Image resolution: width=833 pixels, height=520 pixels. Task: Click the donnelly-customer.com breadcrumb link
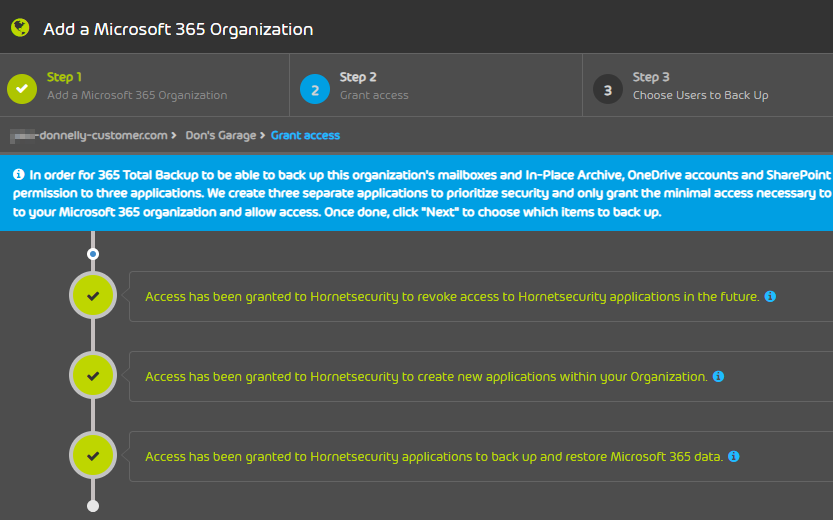click(89, 135)
